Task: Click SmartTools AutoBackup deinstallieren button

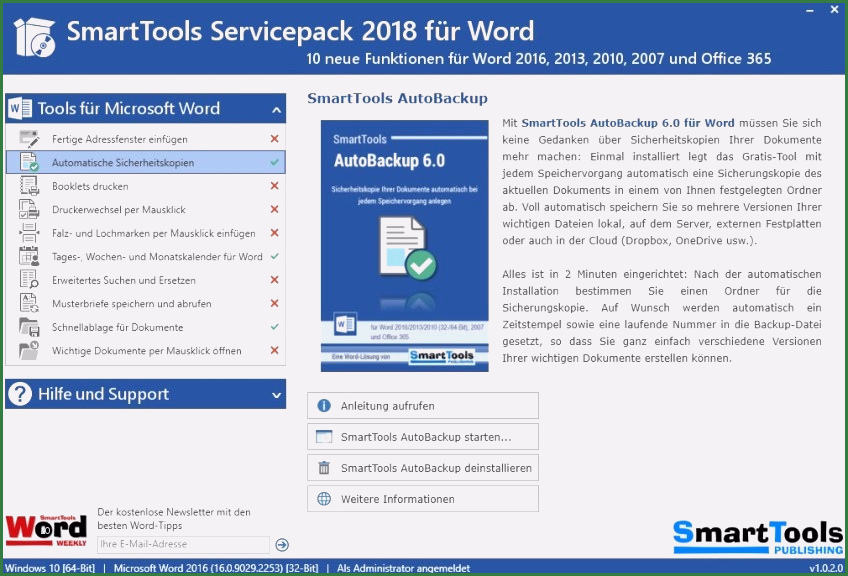Action: coord(423,468)
